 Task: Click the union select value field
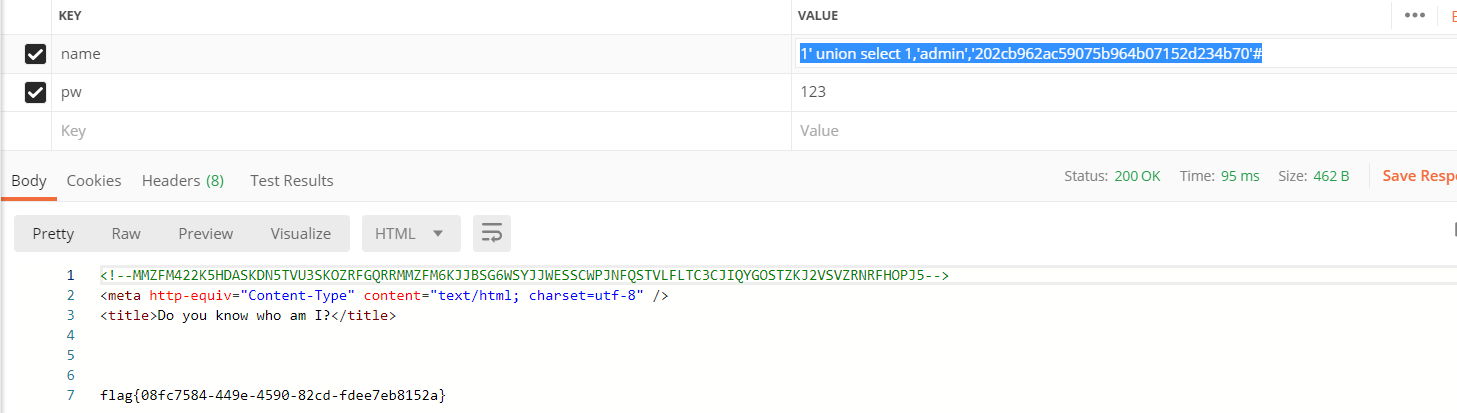coord(1124,54)
